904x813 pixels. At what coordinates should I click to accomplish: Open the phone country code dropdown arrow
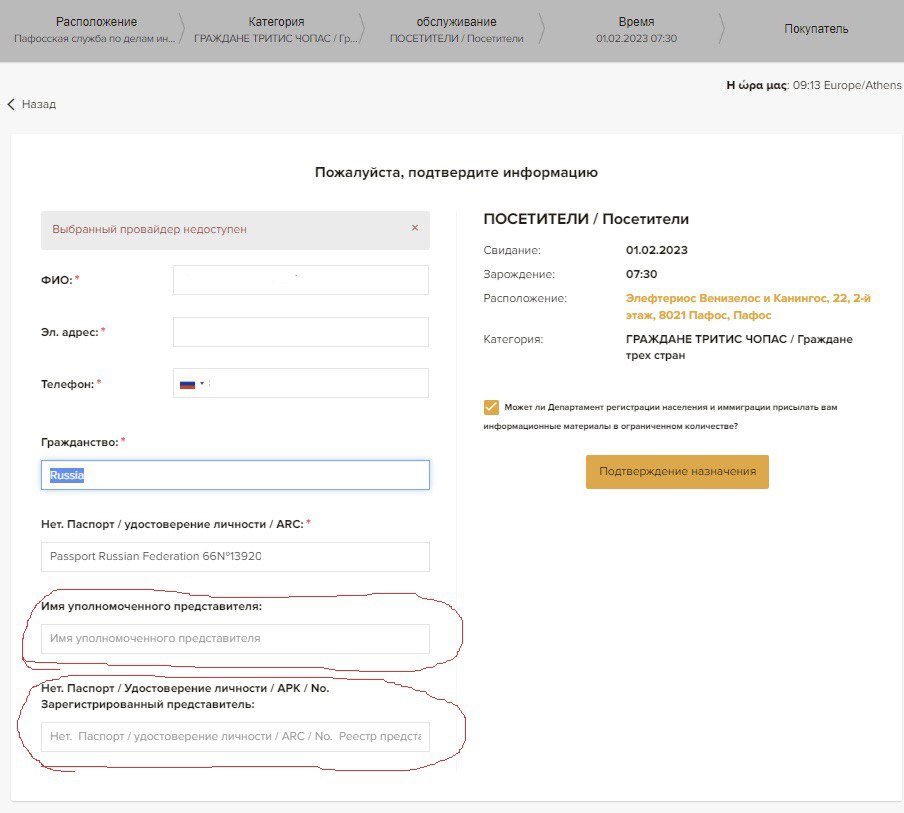pyautogui.click(x=202, y=384)
